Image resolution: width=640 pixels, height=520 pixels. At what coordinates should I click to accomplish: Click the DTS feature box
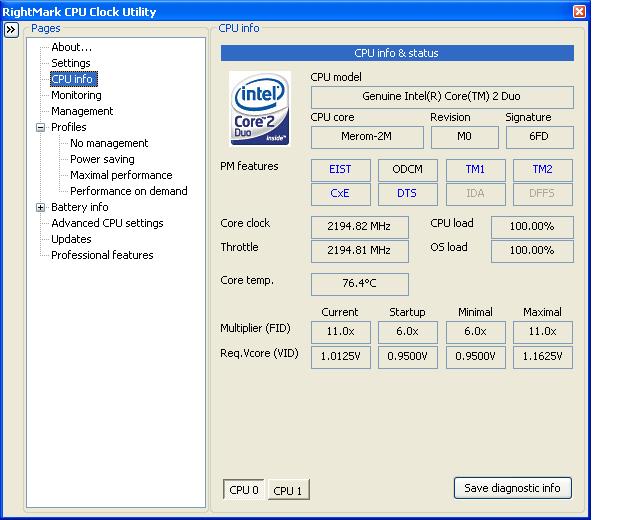[407, 194]
